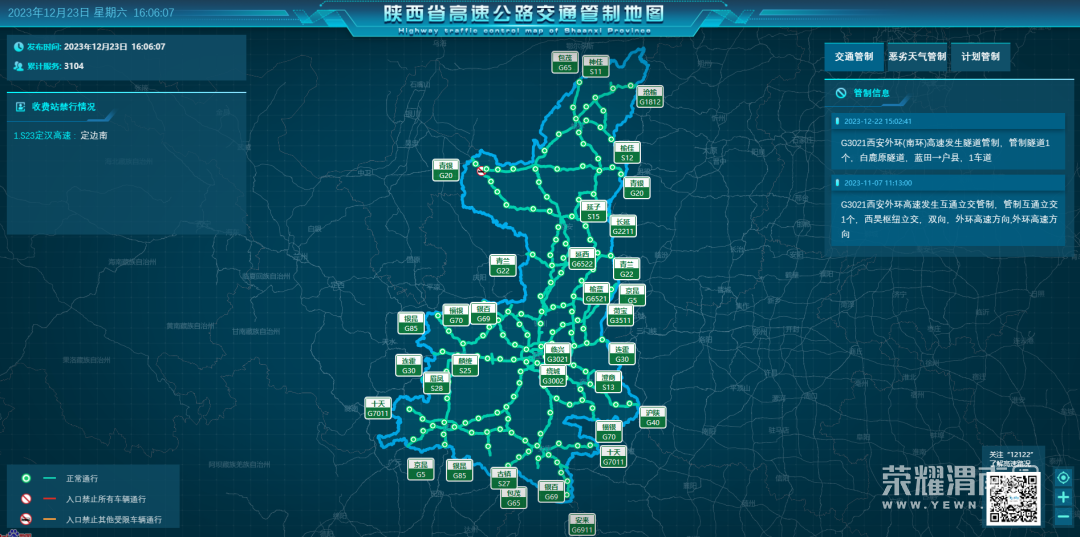Select the G40 沪陕 highway sign
Viewport: 1080px width, 537px height.
coord(653,417)
